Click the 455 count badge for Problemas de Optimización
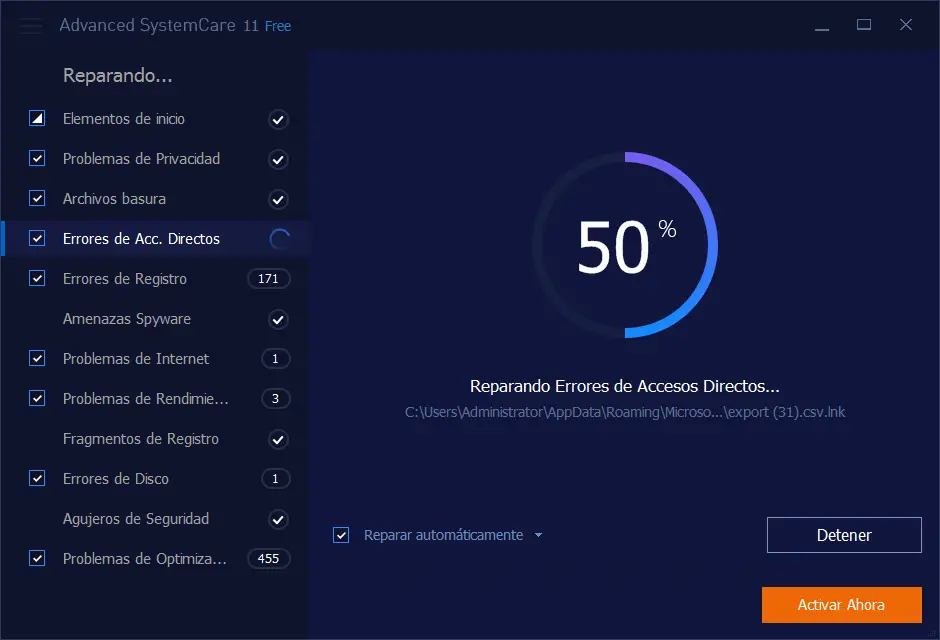 [x=269, y=559]
